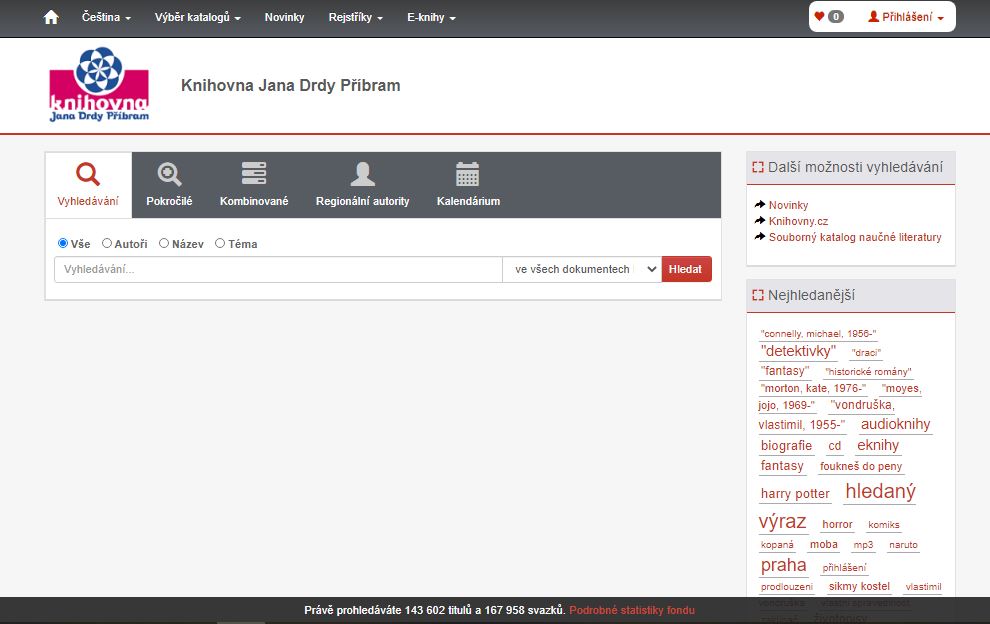This screenshot has height=624, width=990.
Task: Click the home icon in top navbar
Action: point(51,17)
